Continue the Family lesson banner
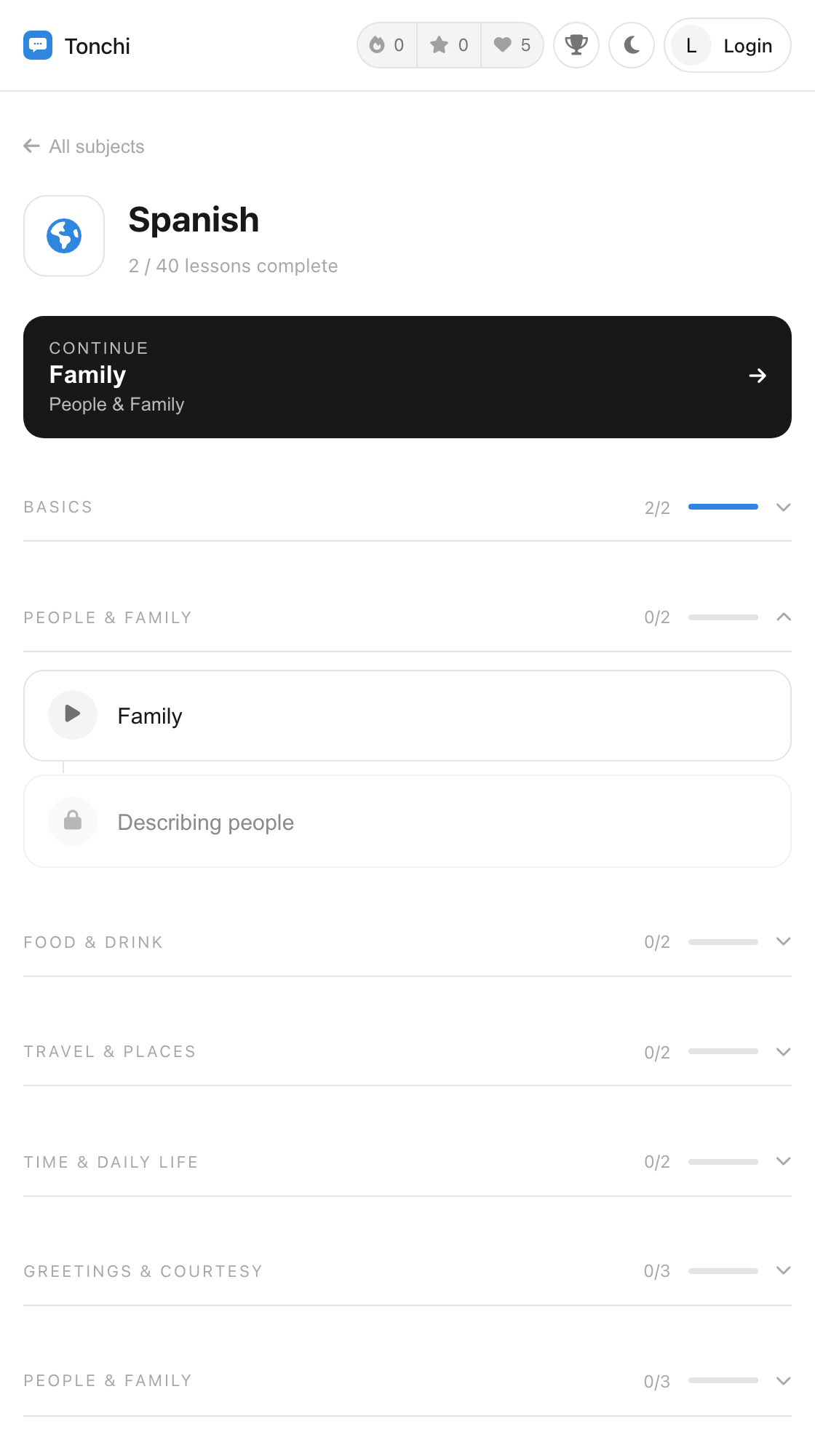 [x=407, y=377]
